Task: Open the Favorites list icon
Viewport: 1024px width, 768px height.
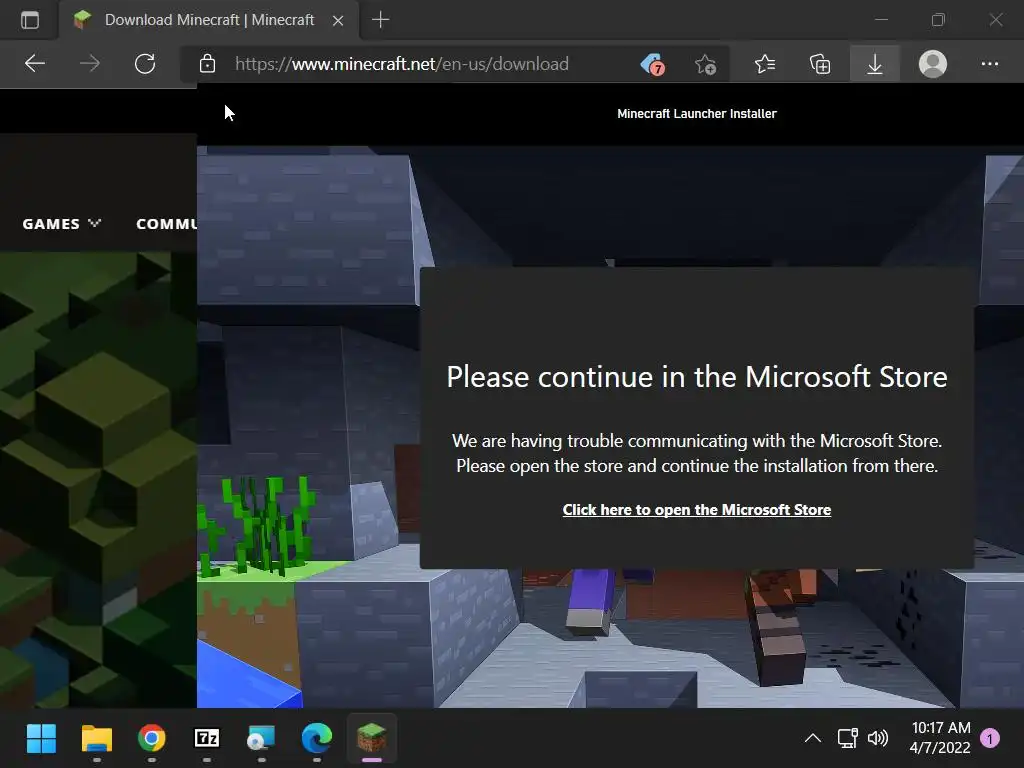Action: 765,64
